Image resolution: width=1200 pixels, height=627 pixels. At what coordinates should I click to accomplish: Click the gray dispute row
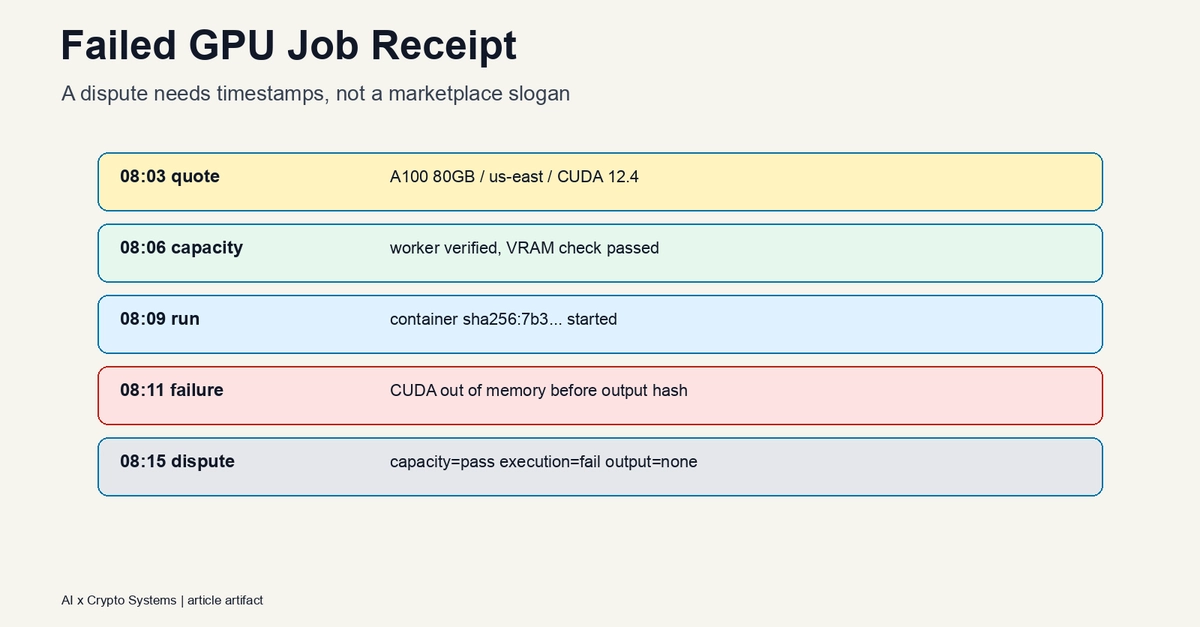tap(600, 467)
